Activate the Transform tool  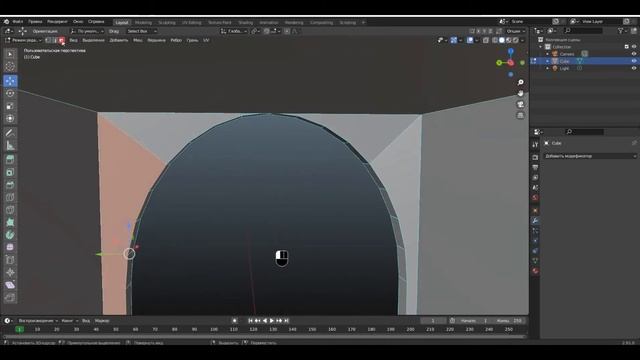(10, 119)
